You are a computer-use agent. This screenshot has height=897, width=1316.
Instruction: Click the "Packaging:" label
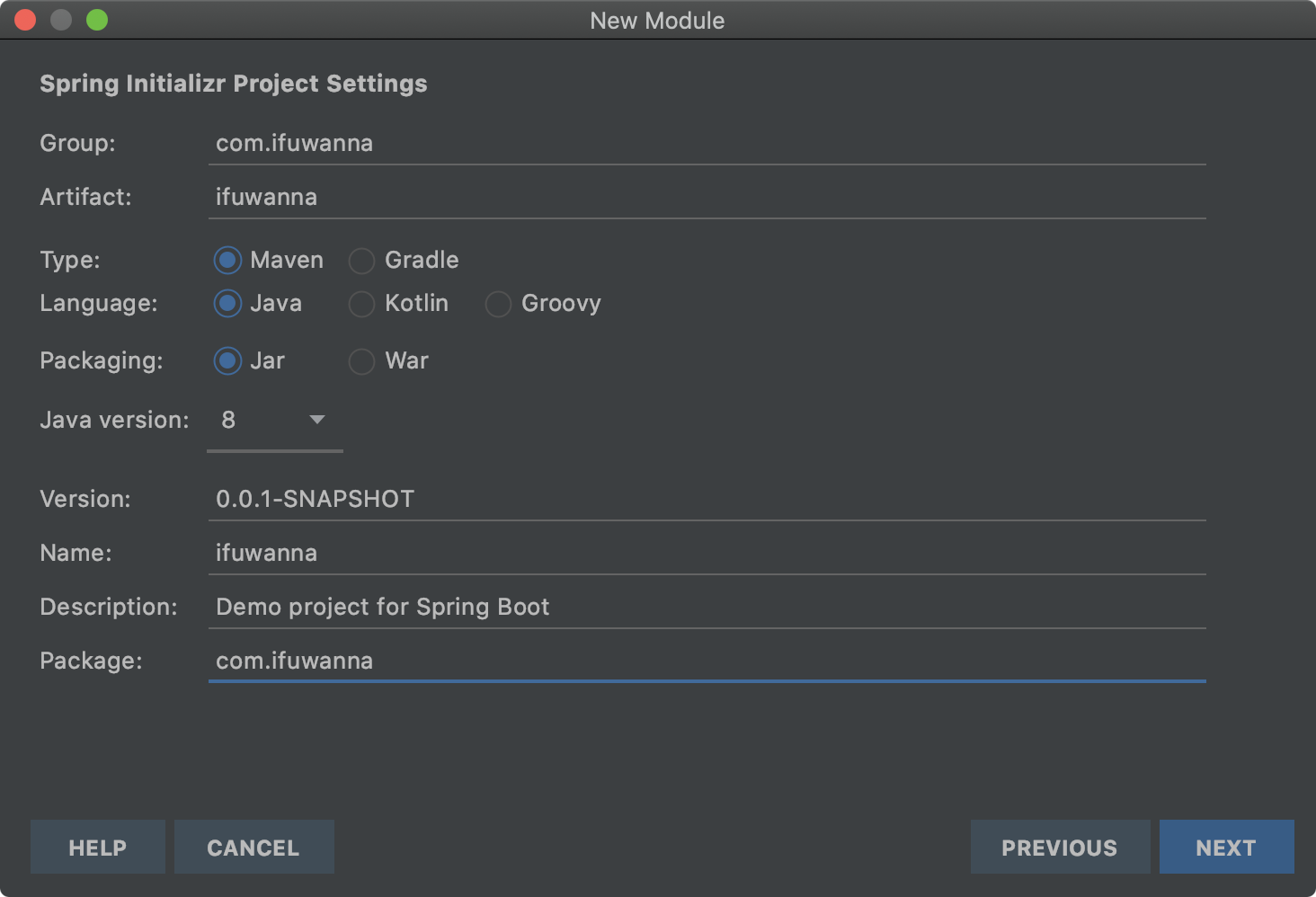(102, 361)
